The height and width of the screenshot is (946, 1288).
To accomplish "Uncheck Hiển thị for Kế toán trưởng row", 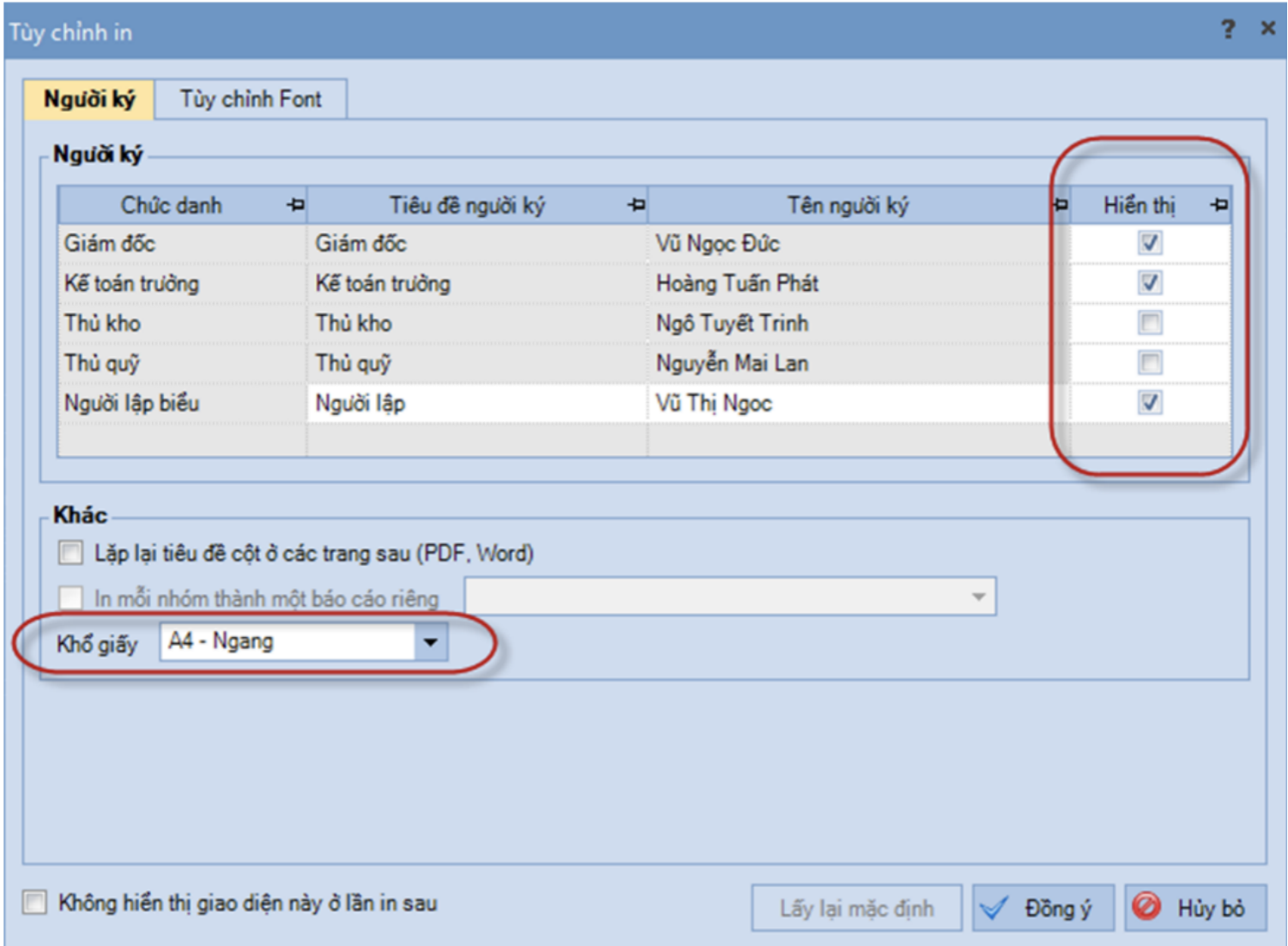I will 1150,282.
